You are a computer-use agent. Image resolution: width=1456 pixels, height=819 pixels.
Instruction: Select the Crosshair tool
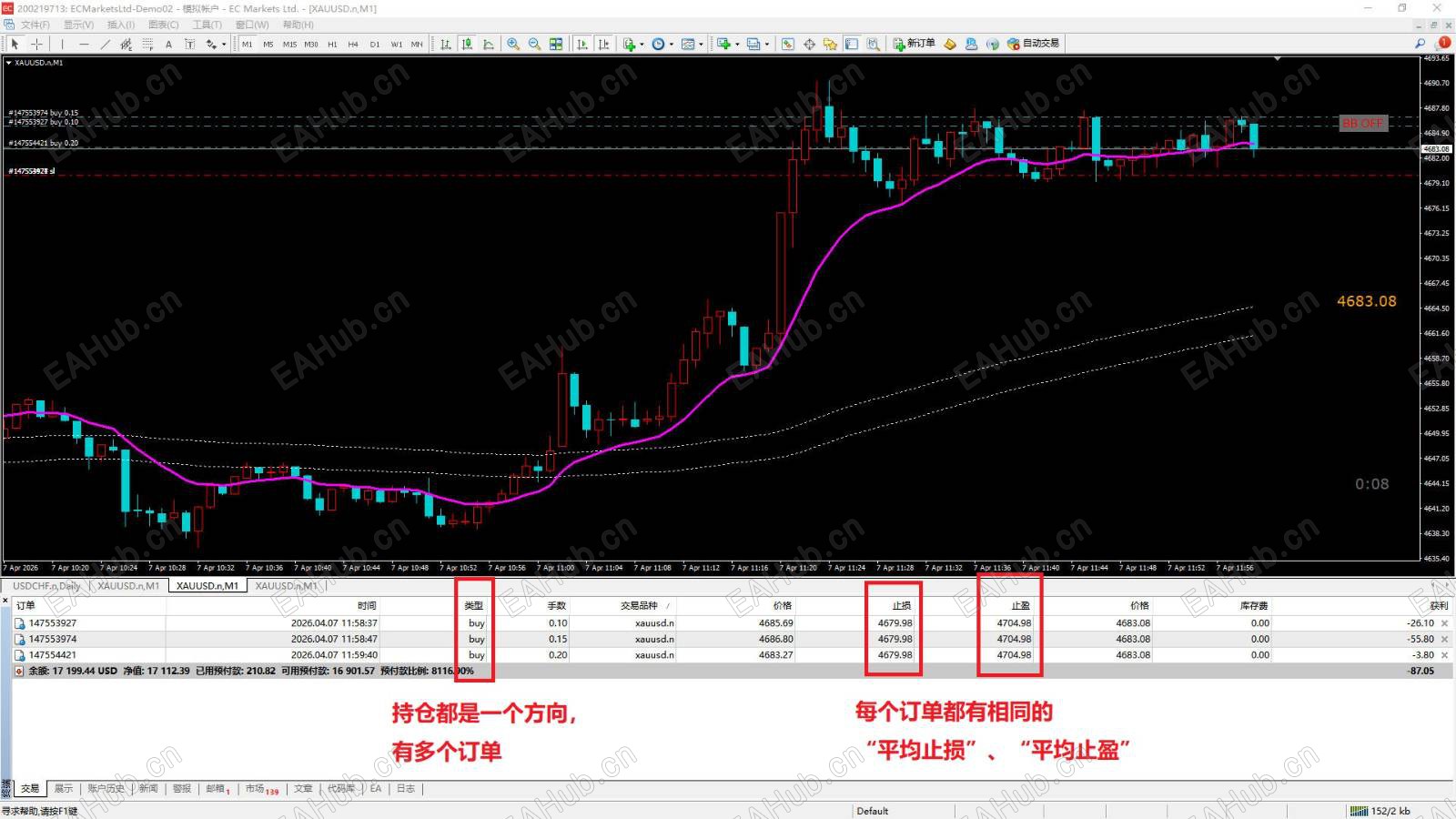pyautogui.click(x=38, y=44)
